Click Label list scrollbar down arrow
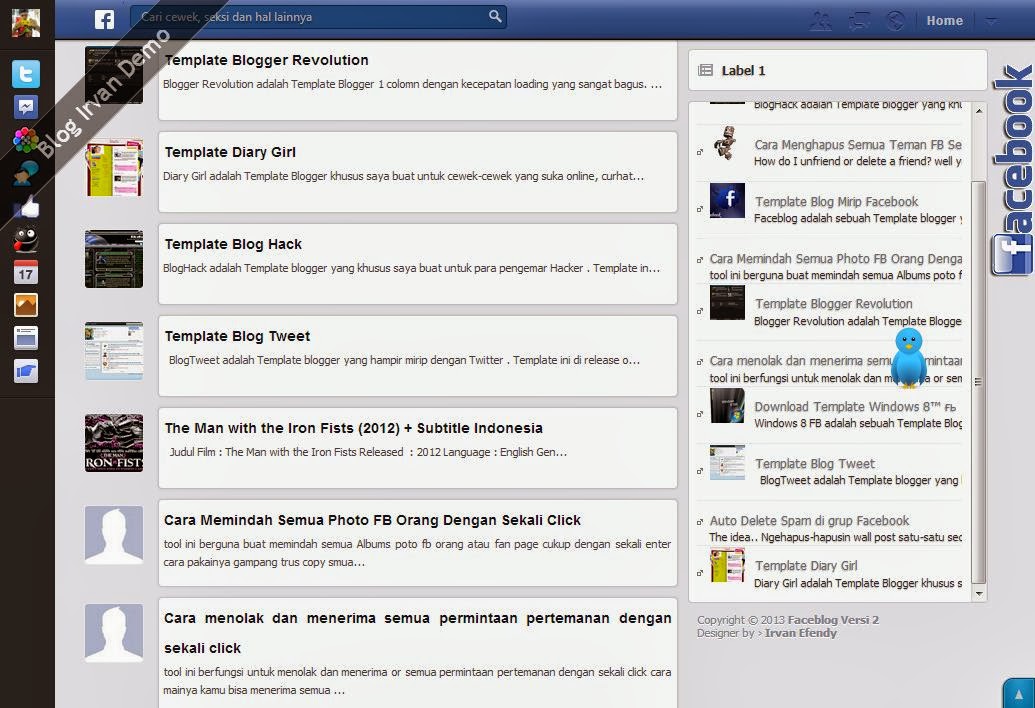This screenshot has height=708, width=1035. [x=979, y=594]
